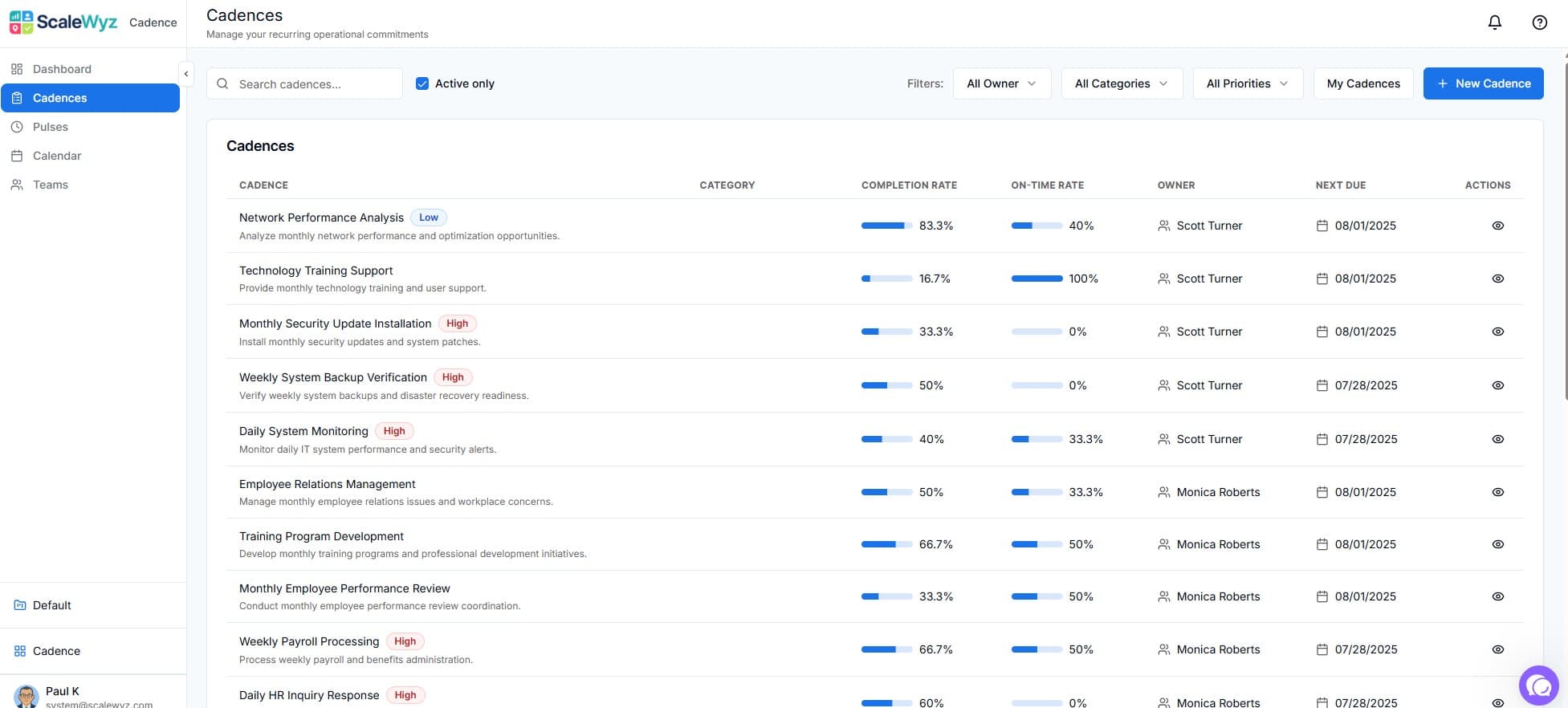Open the notifications bell icon
Image resolution: width=1568 pixels, height=708 pixels.
1494,22
